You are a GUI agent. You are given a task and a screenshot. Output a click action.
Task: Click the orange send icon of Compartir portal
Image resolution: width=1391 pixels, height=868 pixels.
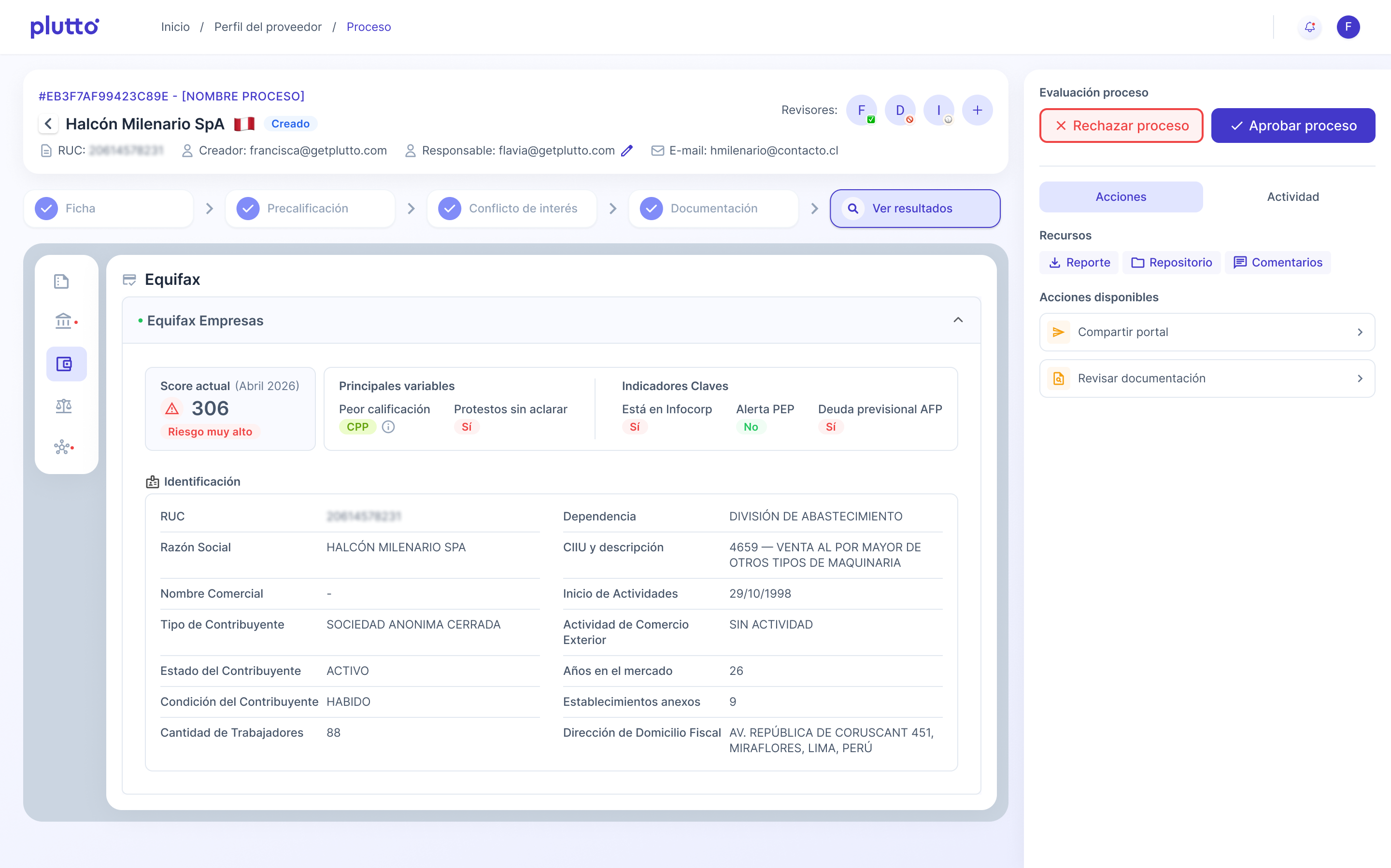click(x=1059, y=332)
